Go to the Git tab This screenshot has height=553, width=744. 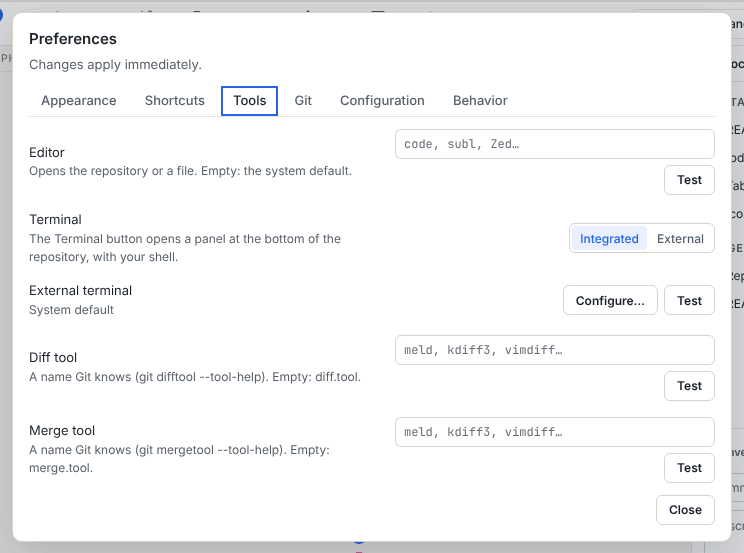(x=303, y=101)
